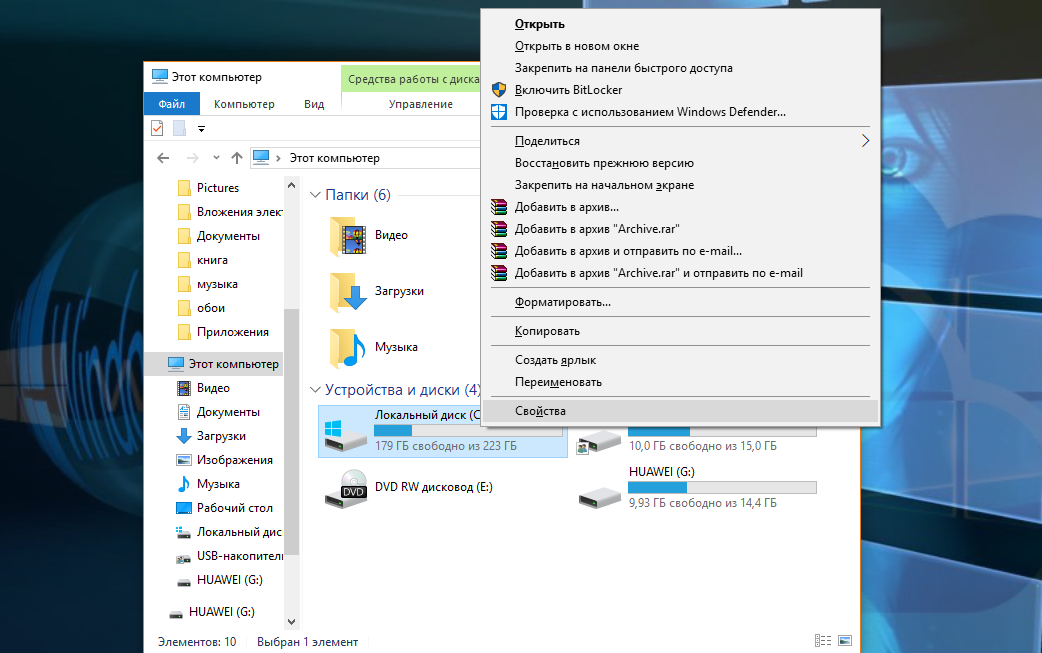Open the Вид ribbon tab

(314, 104)
